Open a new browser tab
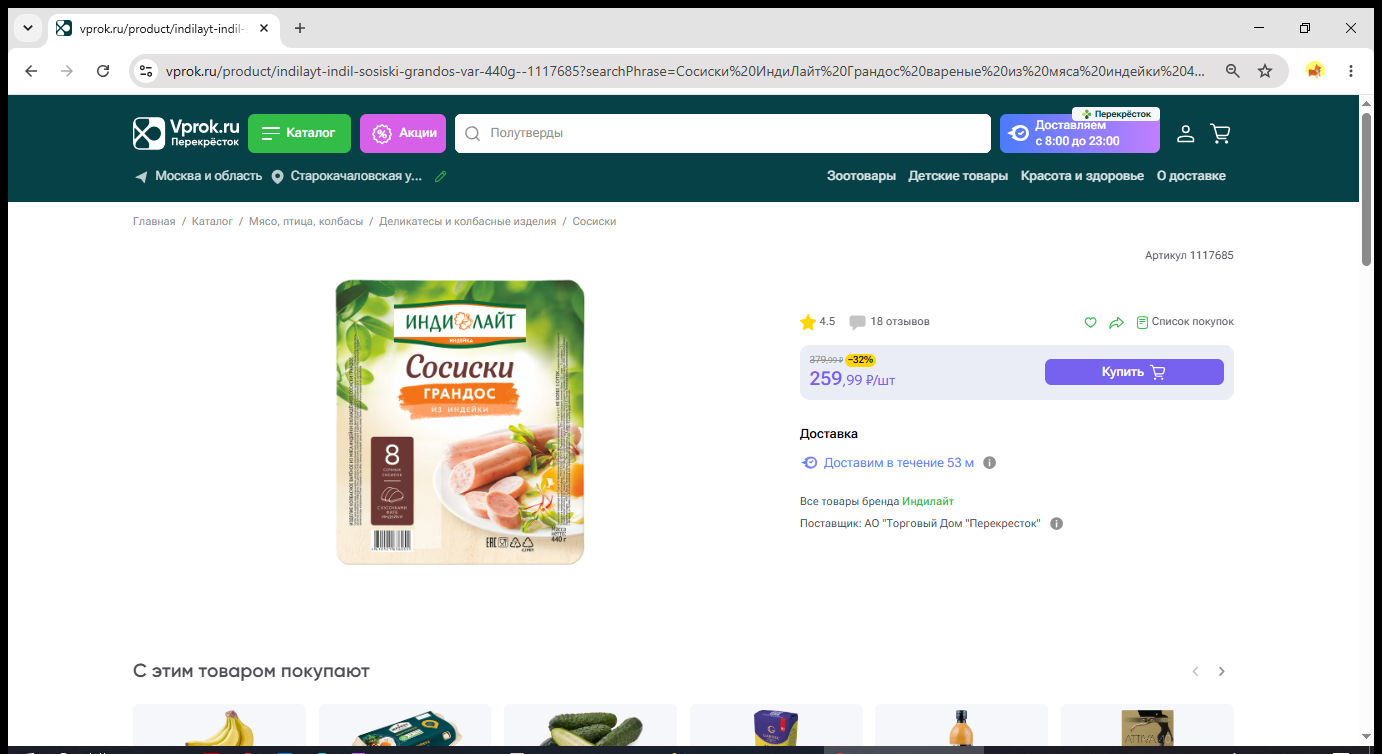Screen dimensions: 1382x754 pyautogui.click(x=300, y=28)
